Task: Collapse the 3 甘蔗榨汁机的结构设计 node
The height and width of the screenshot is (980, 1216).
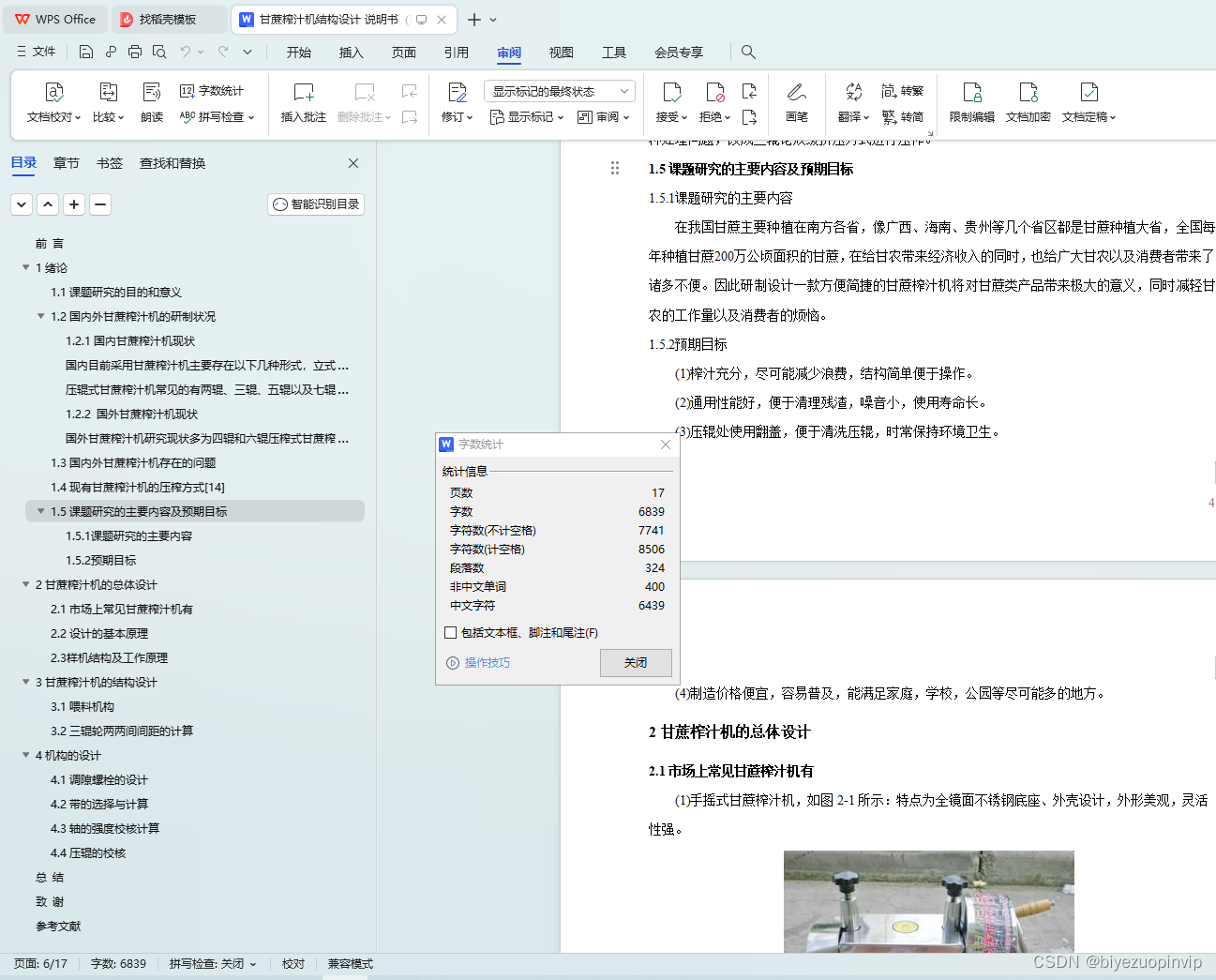Action: 26,682
